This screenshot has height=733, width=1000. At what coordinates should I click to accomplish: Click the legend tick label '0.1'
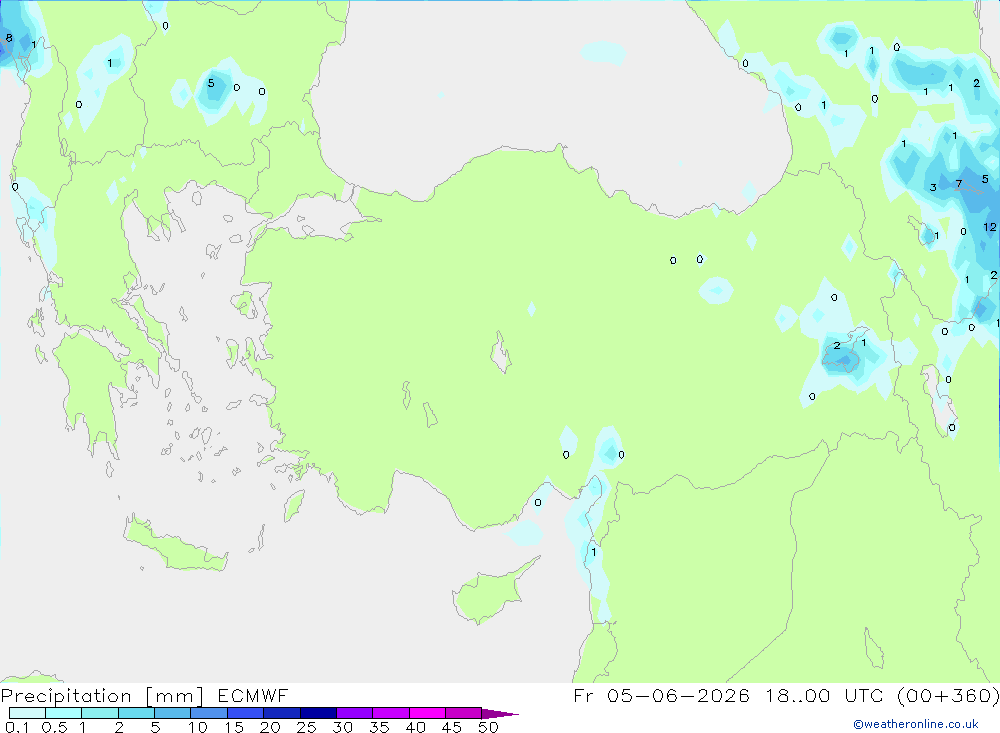[17, 727]
